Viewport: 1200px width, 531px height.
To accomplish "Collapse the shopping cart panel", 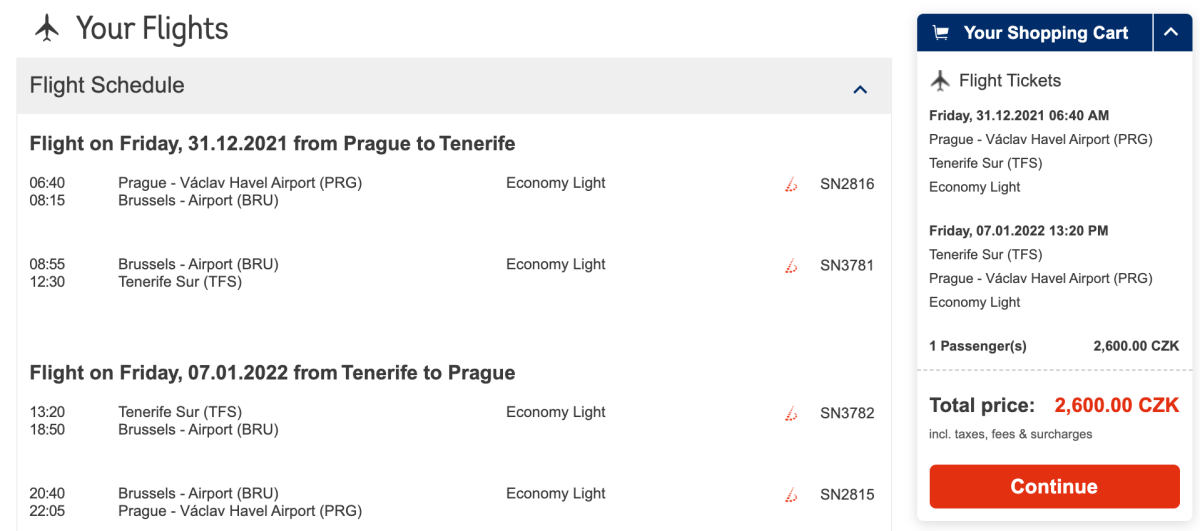I will point(1172,33).
